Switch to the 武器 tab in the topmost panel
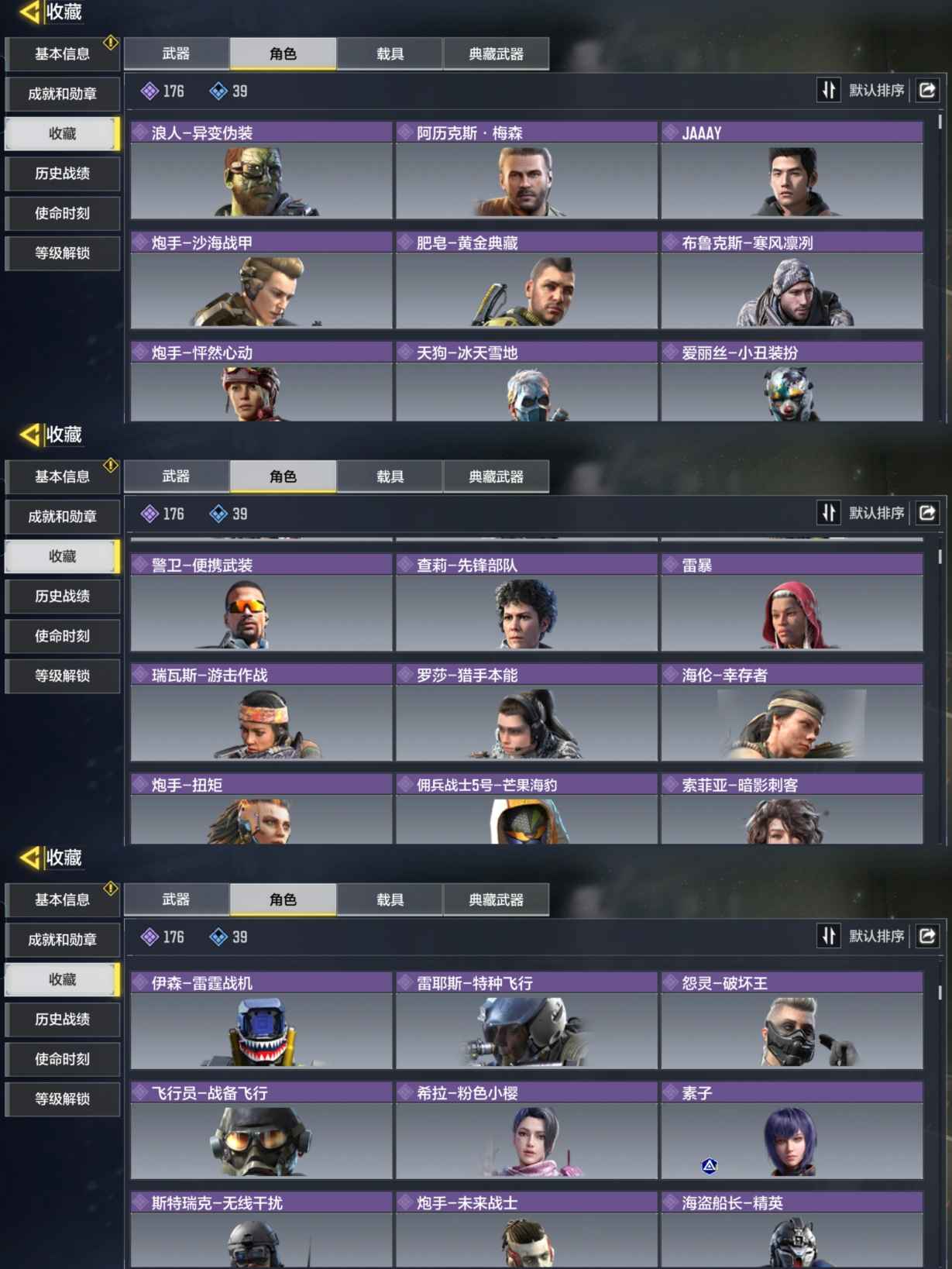952x1269 pixels. point(177,53)
